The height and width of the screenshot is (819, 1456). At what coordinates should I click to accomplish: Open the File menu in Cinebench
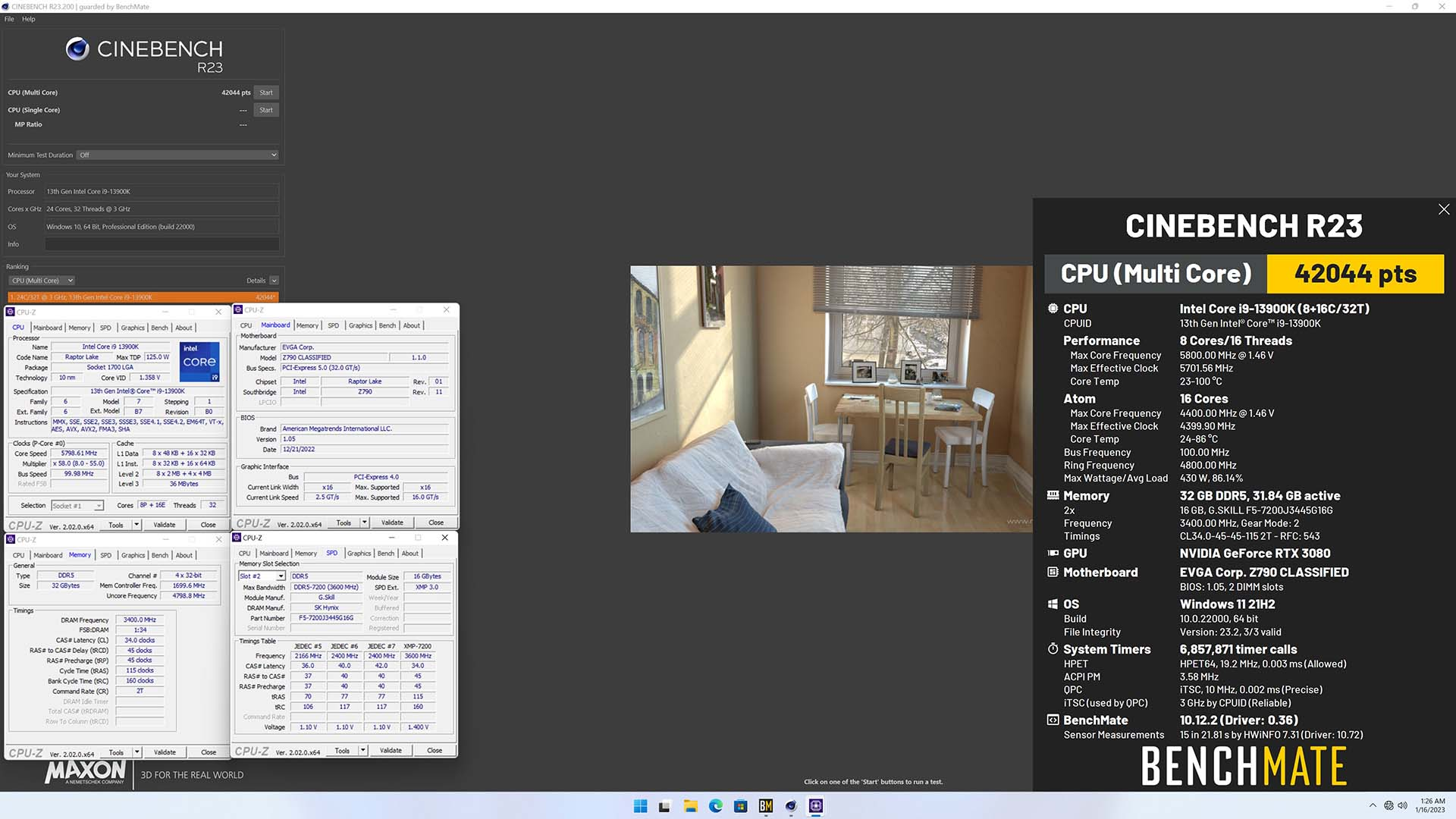(x=9, y=19)
